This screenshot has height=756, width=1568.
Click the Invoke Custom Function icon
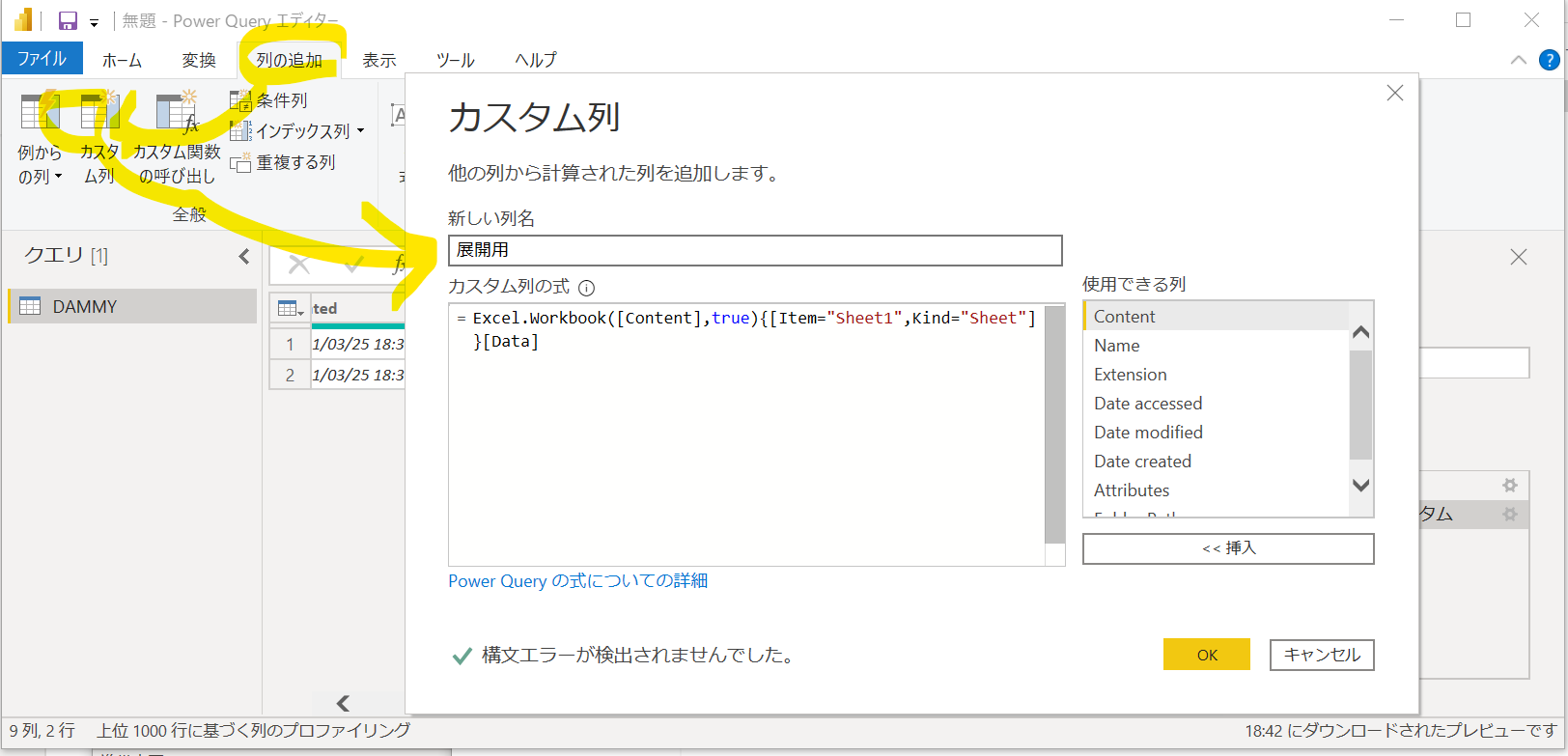pos(177,111)
